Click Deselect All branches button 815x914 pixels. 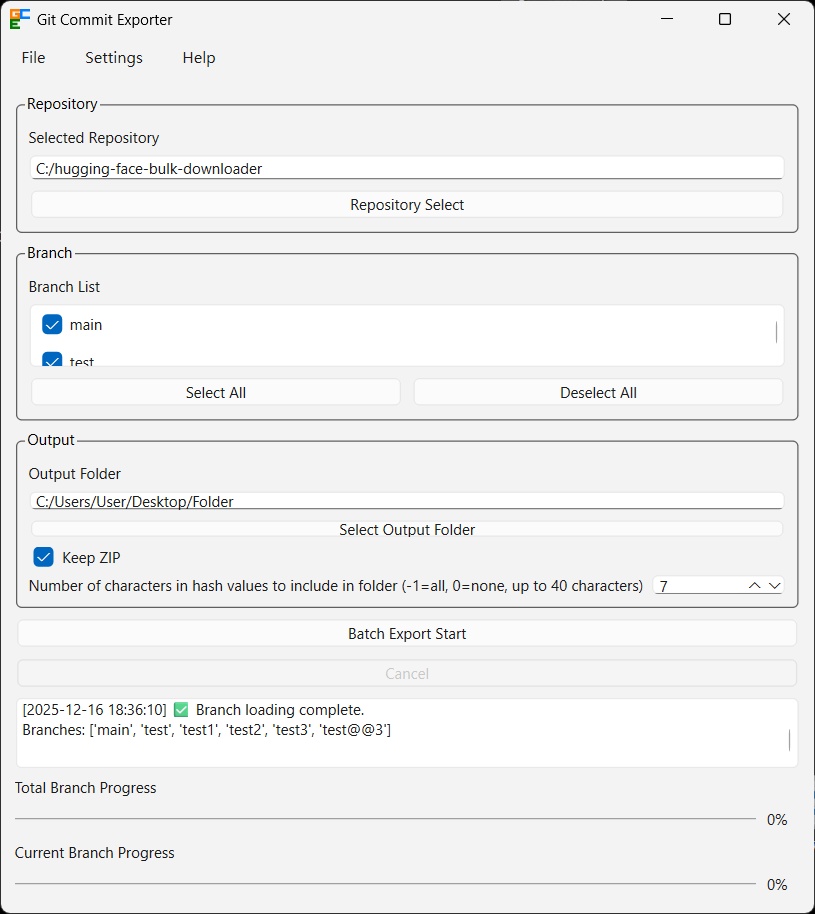tap(598, 393)
